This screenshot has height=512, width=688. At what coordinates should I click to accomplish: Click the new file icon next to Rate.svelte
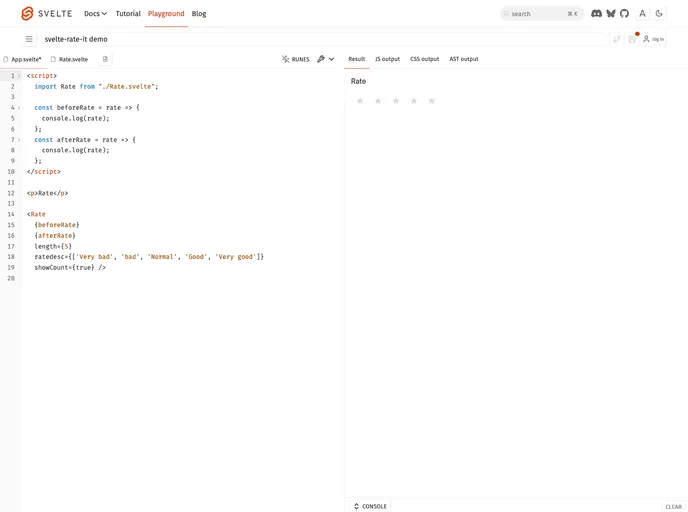point(105,59)
